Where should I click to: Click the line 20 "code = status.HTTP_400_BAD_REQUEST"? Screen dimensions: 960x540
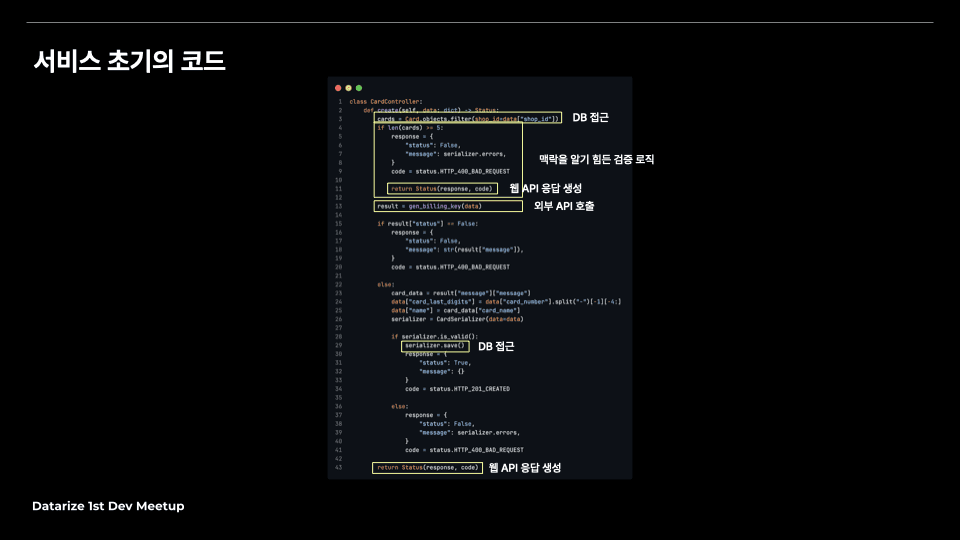click(x=451, y=267)
